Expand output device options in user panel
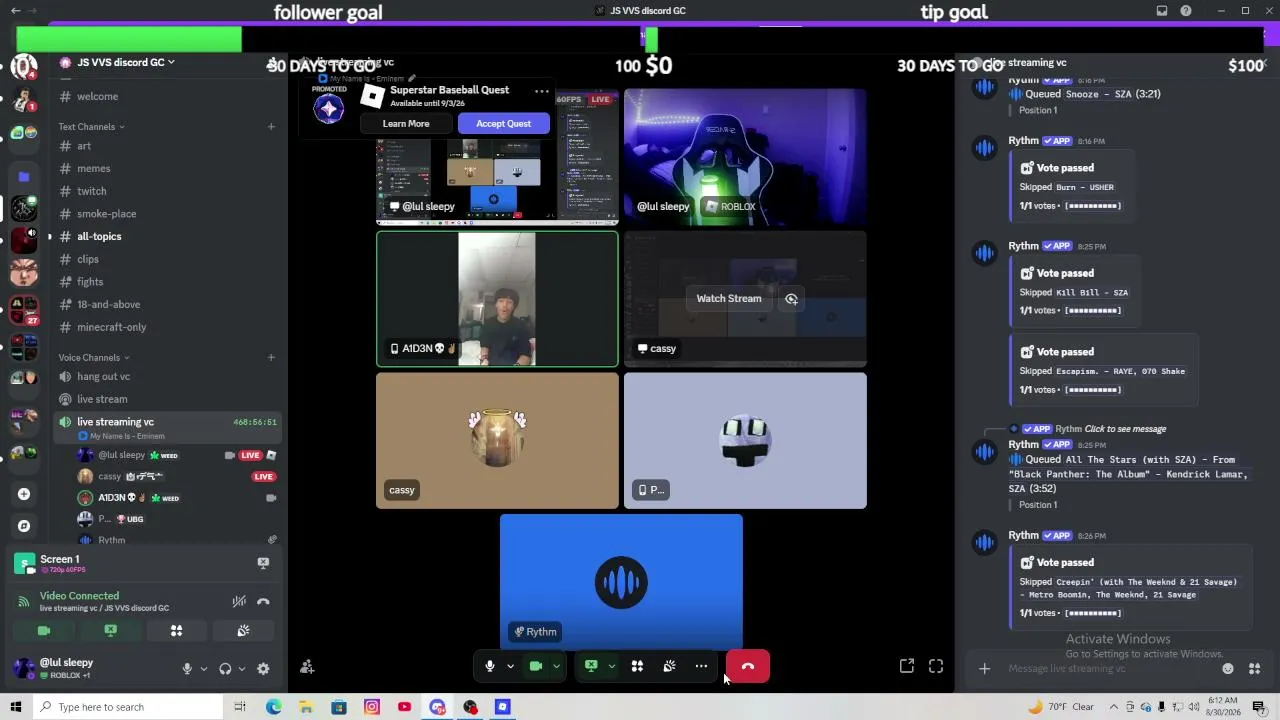The height and width of the screenshot is (720, 1280). 241,669
